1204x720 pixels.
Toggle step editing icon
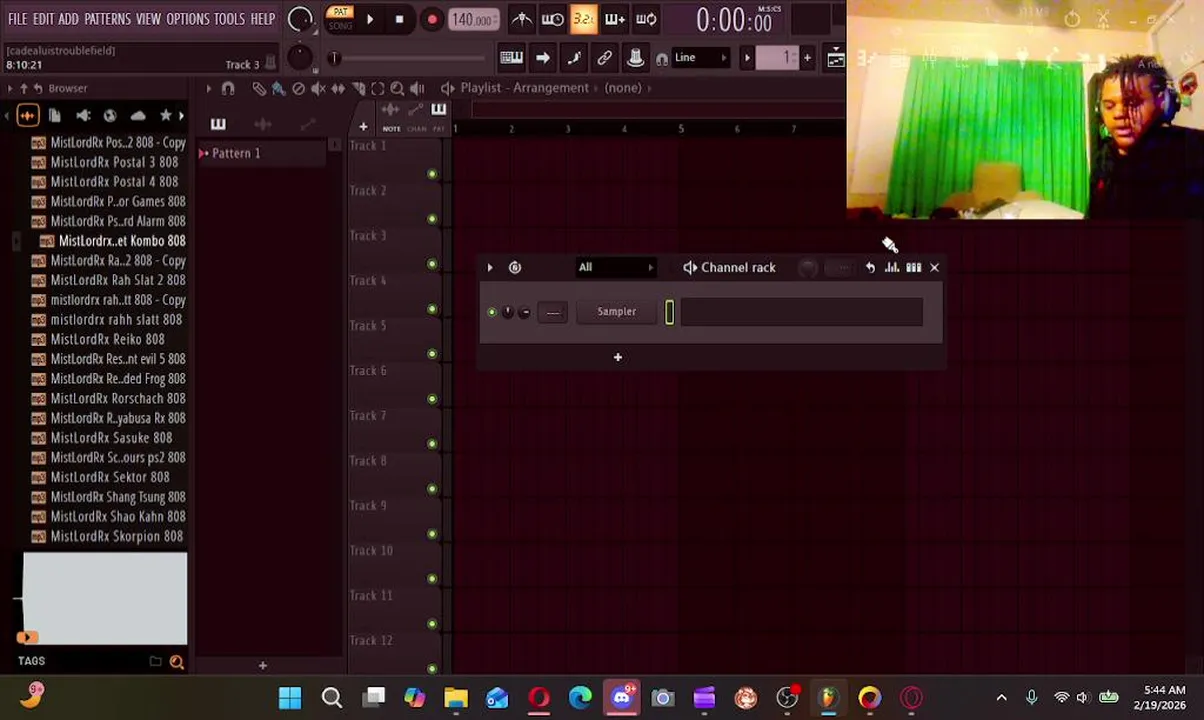tap(573, 58)
